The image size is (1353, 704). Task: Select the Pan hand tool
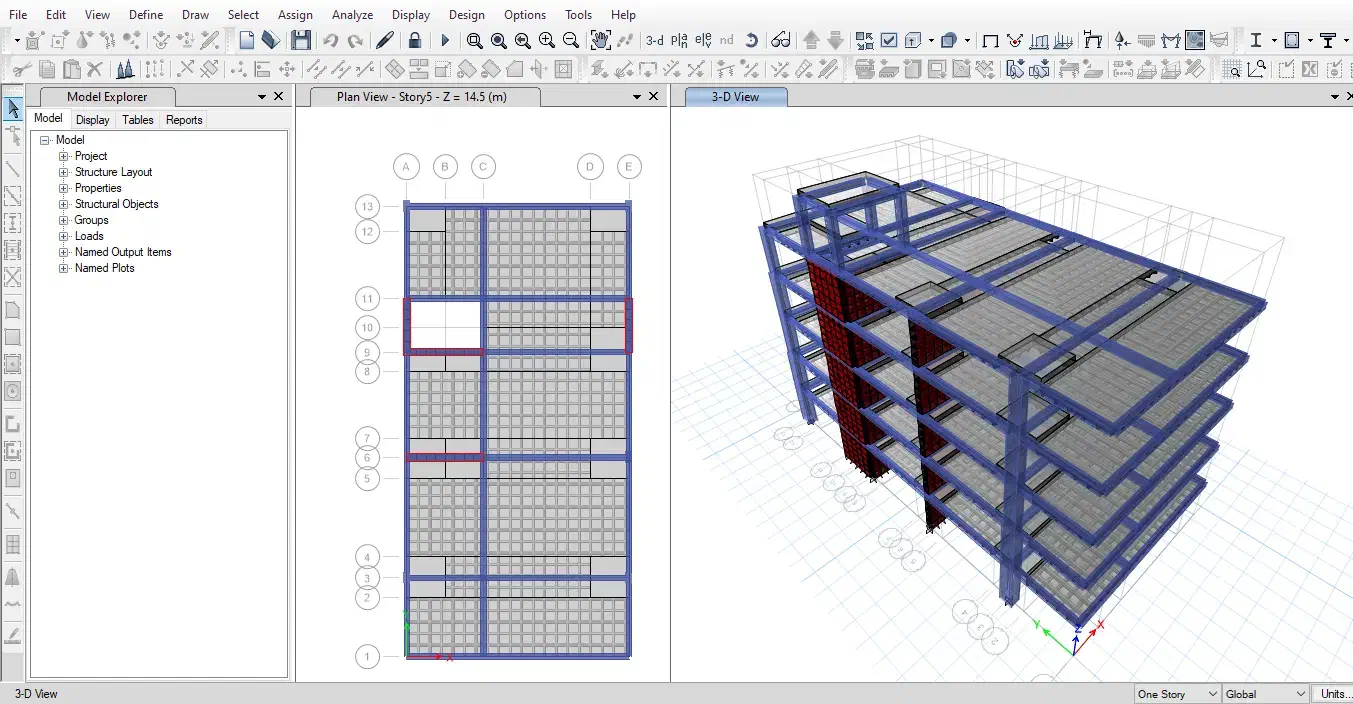(600, 41)
